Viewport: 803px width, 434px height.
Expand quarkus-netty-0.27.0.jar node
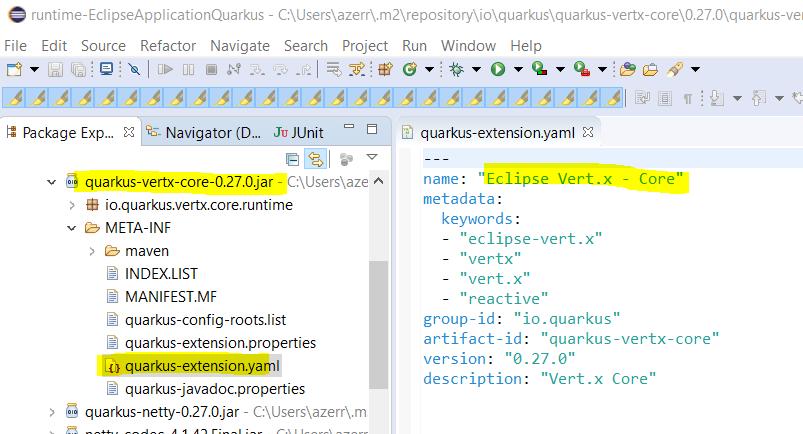[x=52, y=412]
